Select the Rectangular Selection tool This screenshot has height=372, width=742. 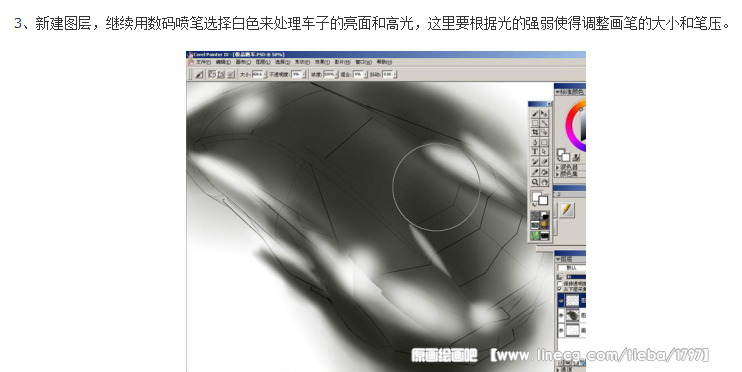pos(535,123)
